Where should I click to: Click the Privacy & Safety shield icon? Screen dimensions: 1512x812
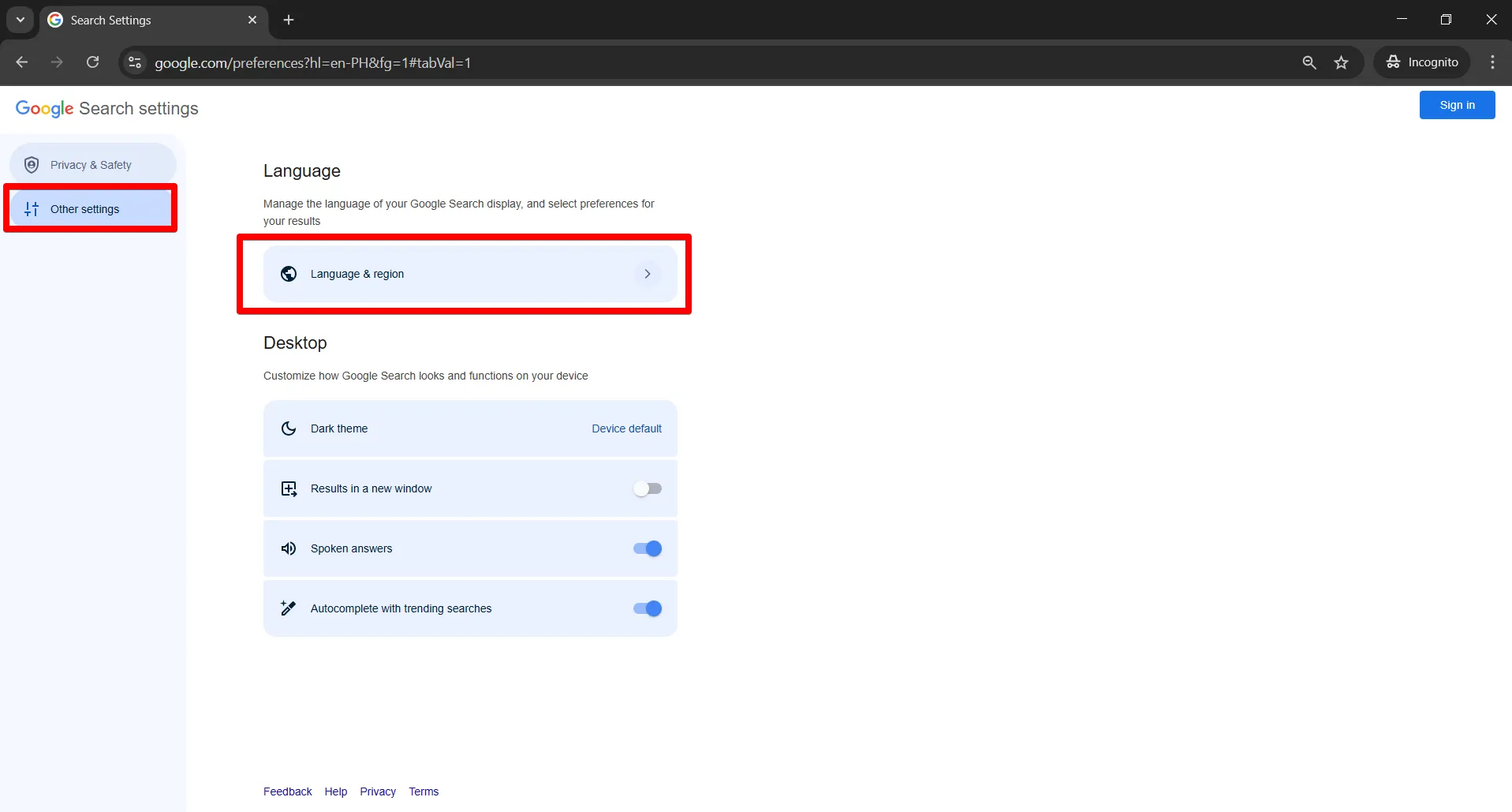coord(32,165)
